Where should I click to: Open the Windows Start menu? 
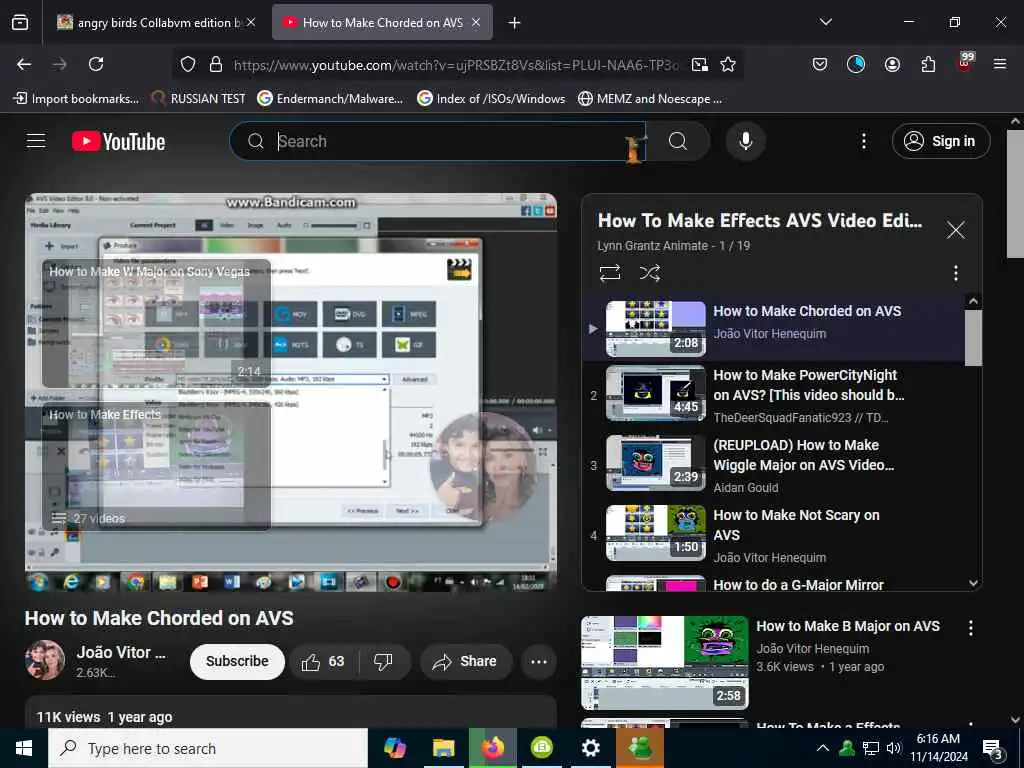pos(24,748)
